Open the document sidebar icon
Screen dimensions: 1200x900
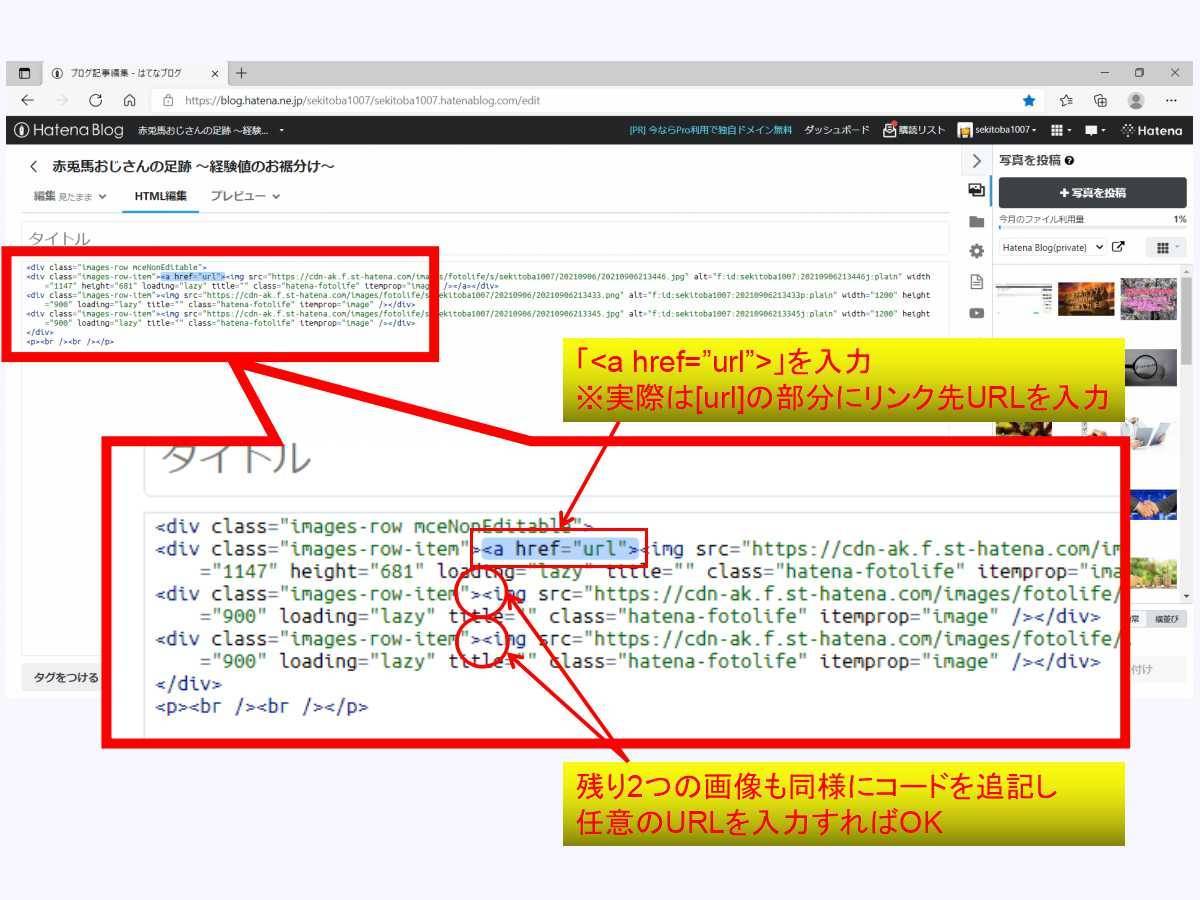click(977, 283)
